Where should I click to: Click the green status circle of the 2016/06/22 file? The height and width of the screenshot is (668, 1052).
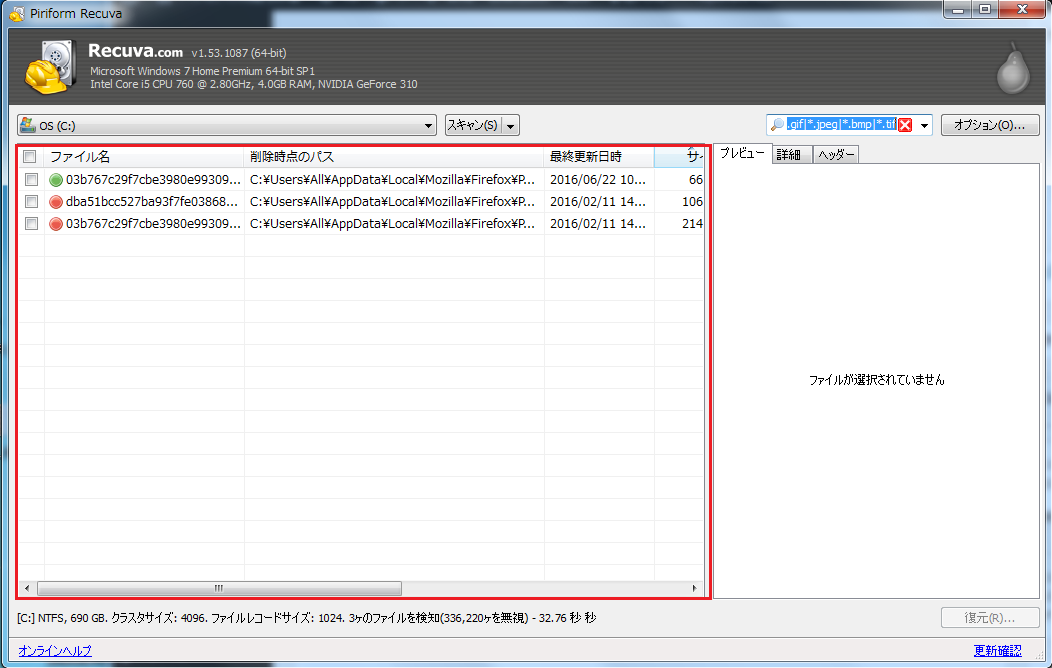tap(56, 180)
